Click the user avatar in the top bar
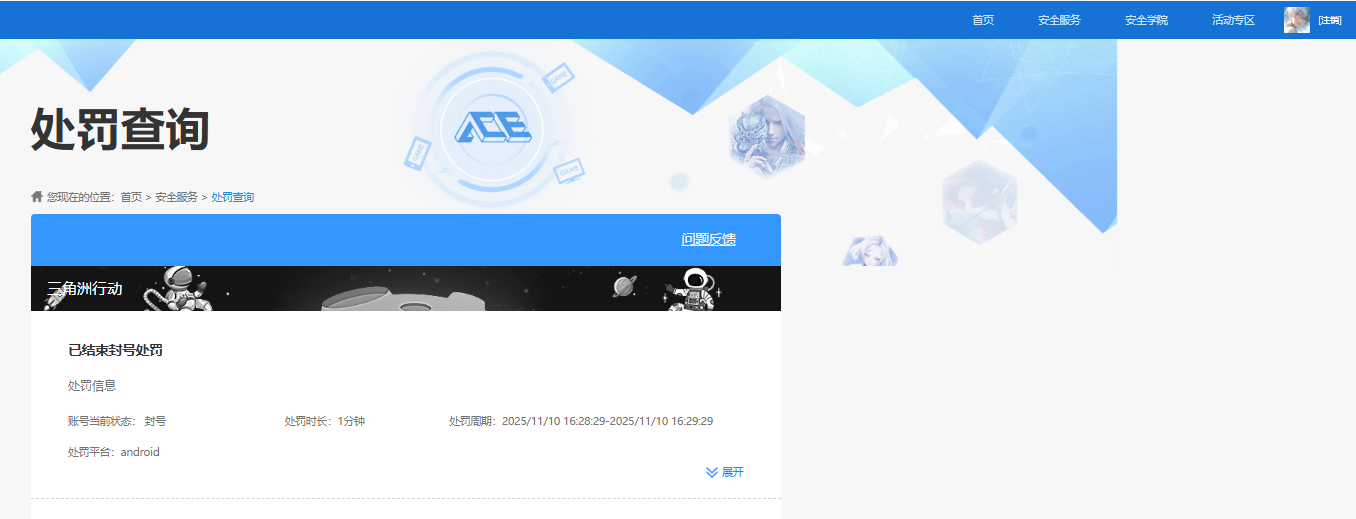 pos(1296,20)
